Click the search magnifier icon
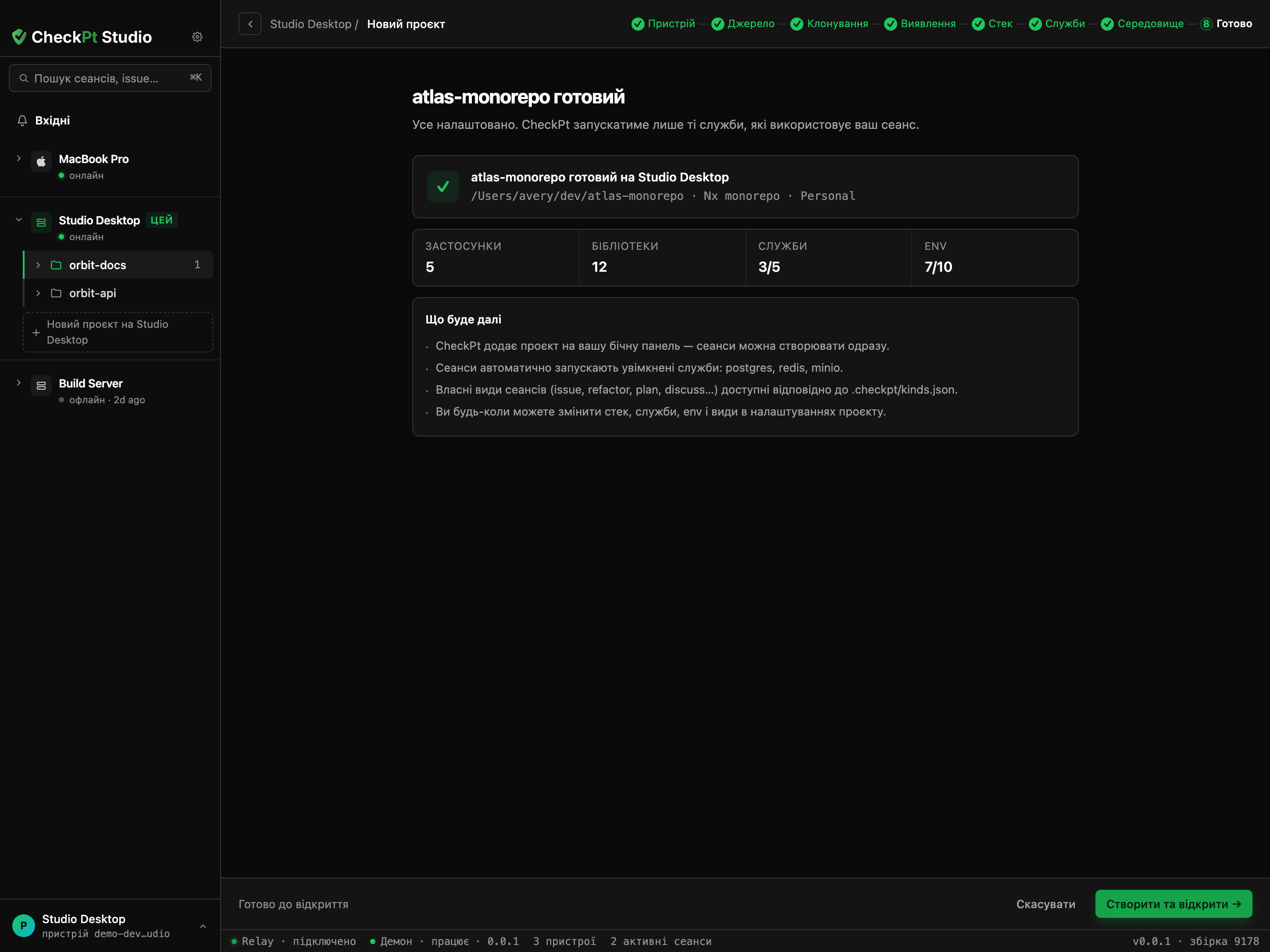Viewport: 1270px width, 952px height. click(24, 78)
